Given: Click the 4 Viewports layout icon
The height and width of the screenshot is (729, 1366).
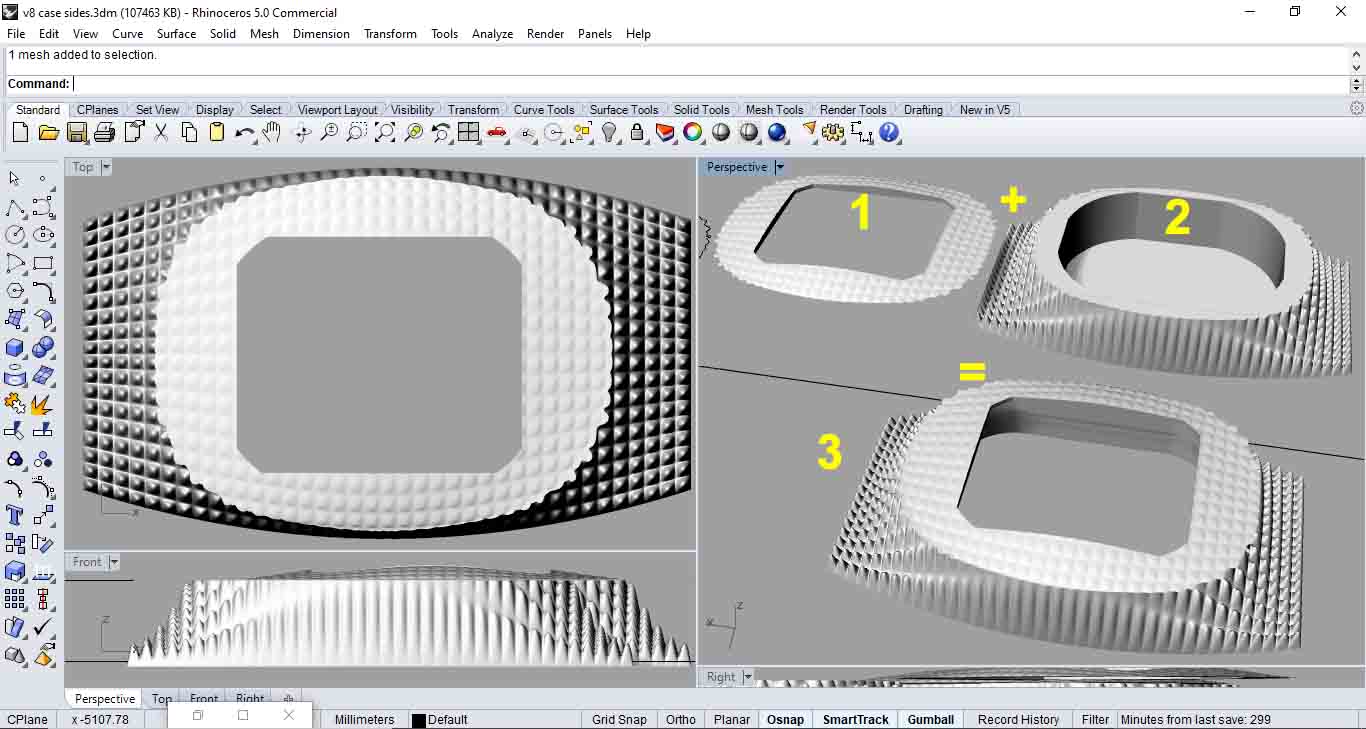Looking at the screenshot, I should tap(469, 132).
